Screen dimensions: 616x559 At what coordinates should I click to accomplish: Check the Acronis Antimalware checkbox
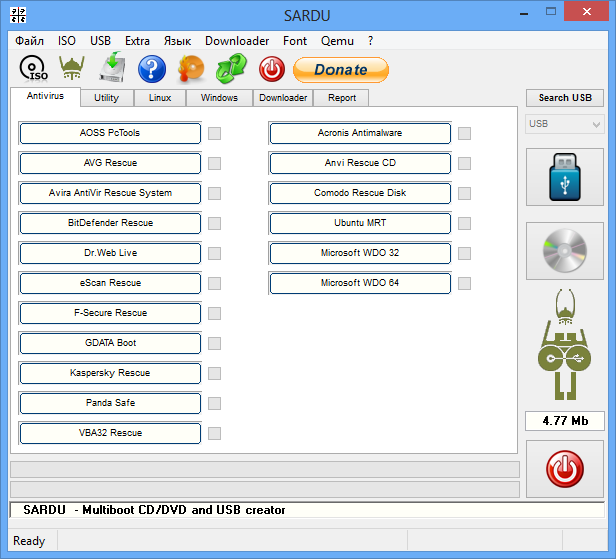coord(464,133)
